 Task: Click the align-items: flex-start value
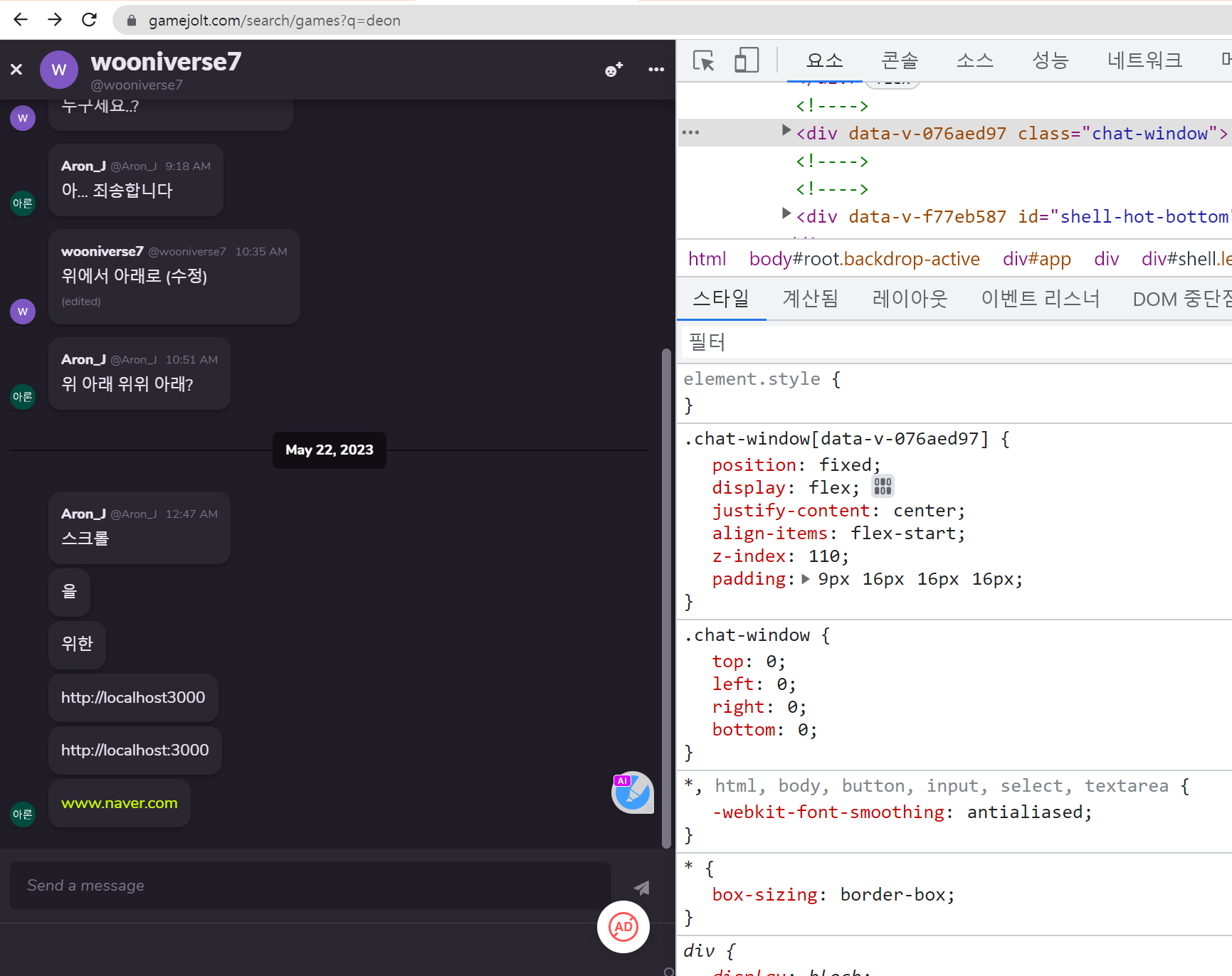click(902, 534)
